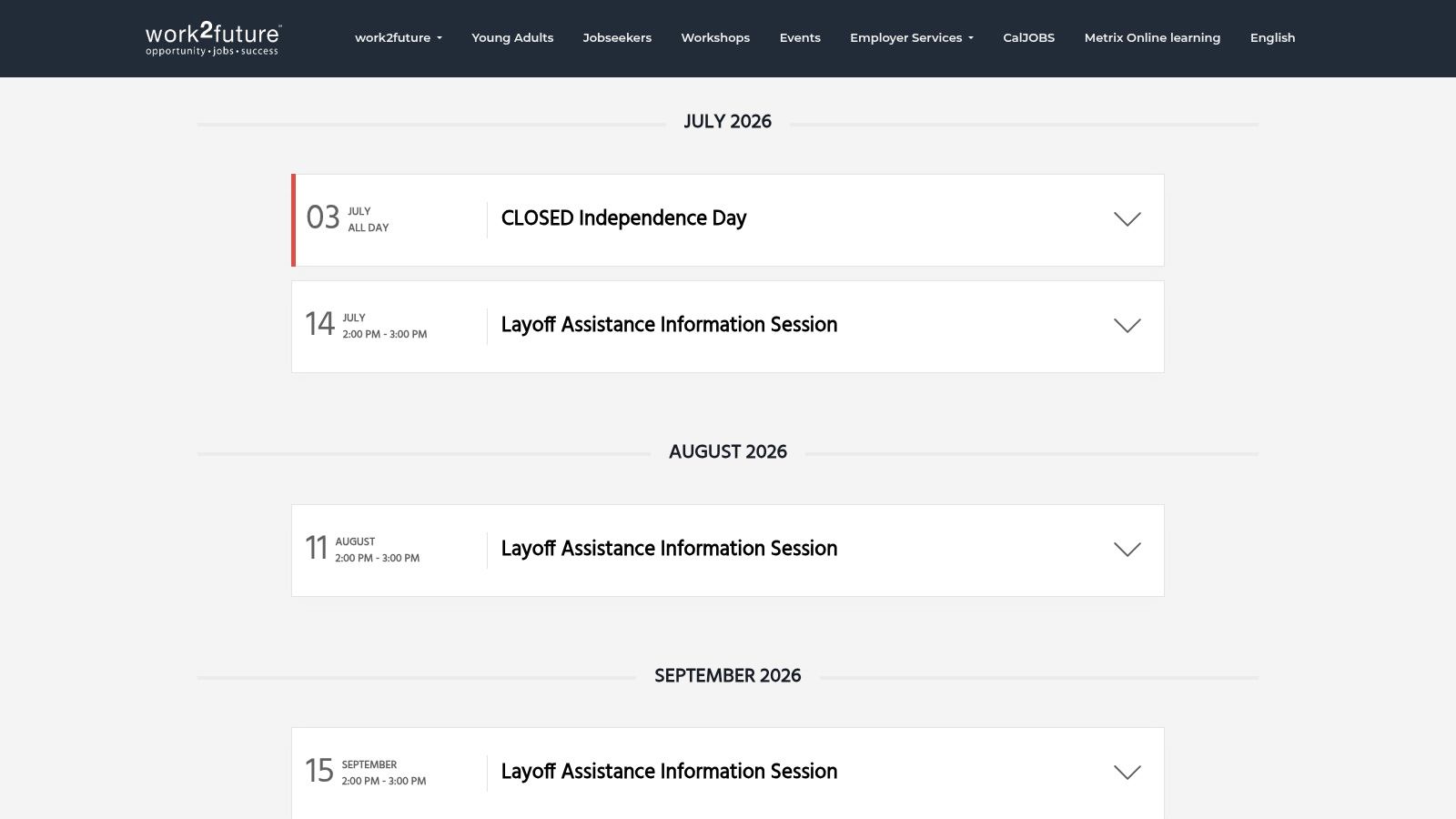
Task: Click the ALL DAY label
Action: (369, 227)
